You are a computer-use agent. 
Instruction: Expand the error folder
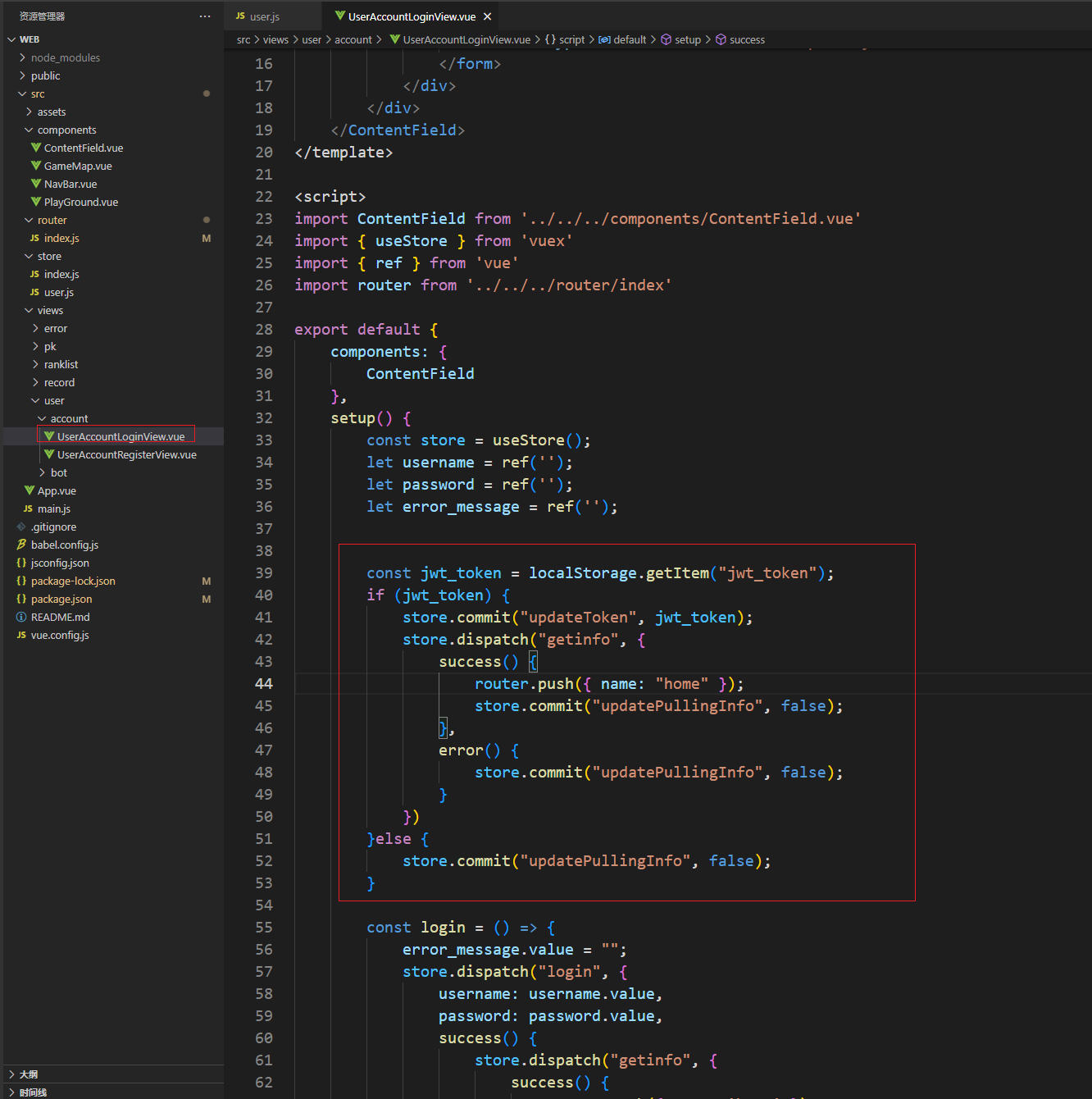[112, 328]
